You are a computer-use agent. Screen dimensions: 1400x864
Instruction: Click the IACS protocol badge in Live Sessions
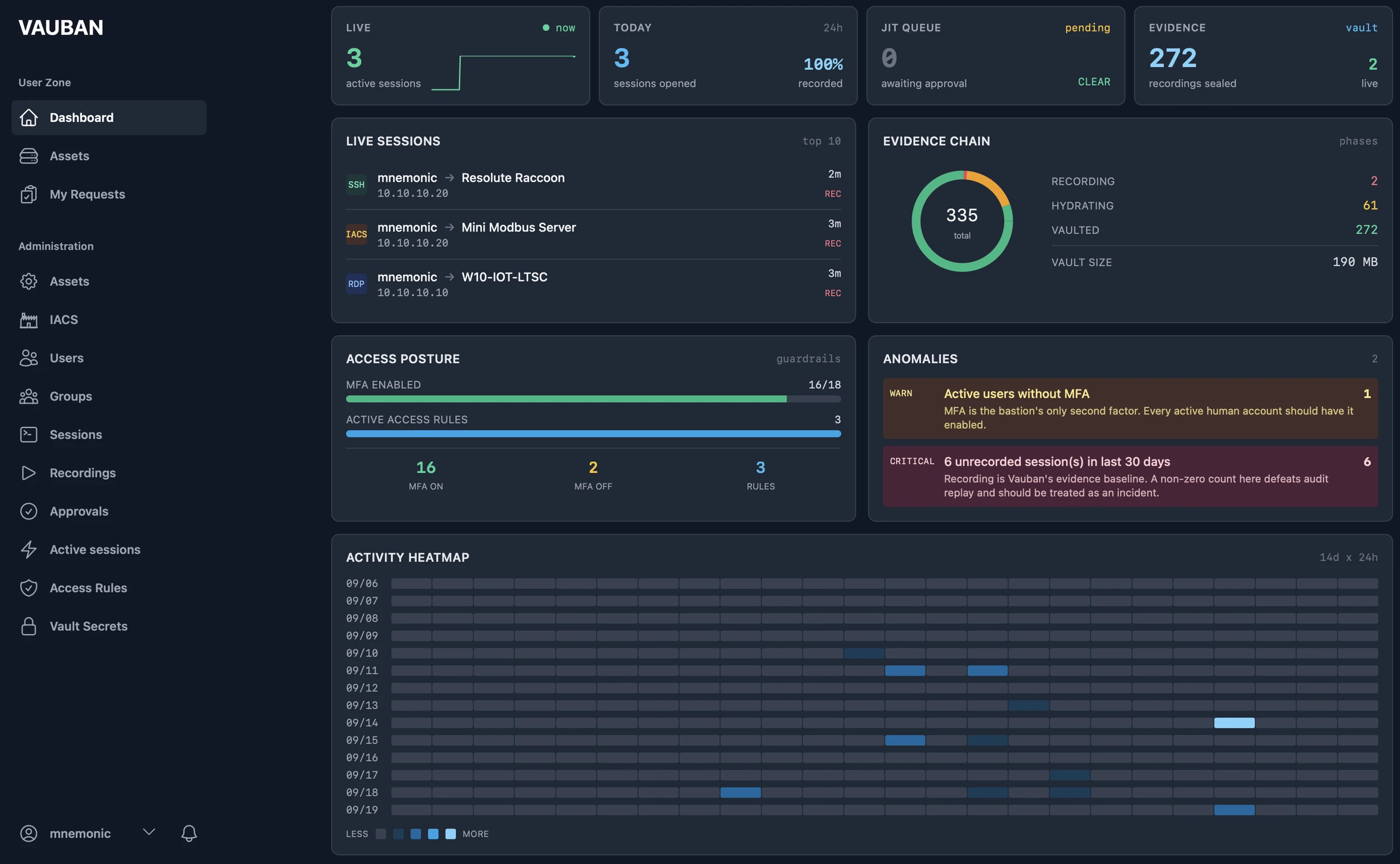tap(356, 234)
